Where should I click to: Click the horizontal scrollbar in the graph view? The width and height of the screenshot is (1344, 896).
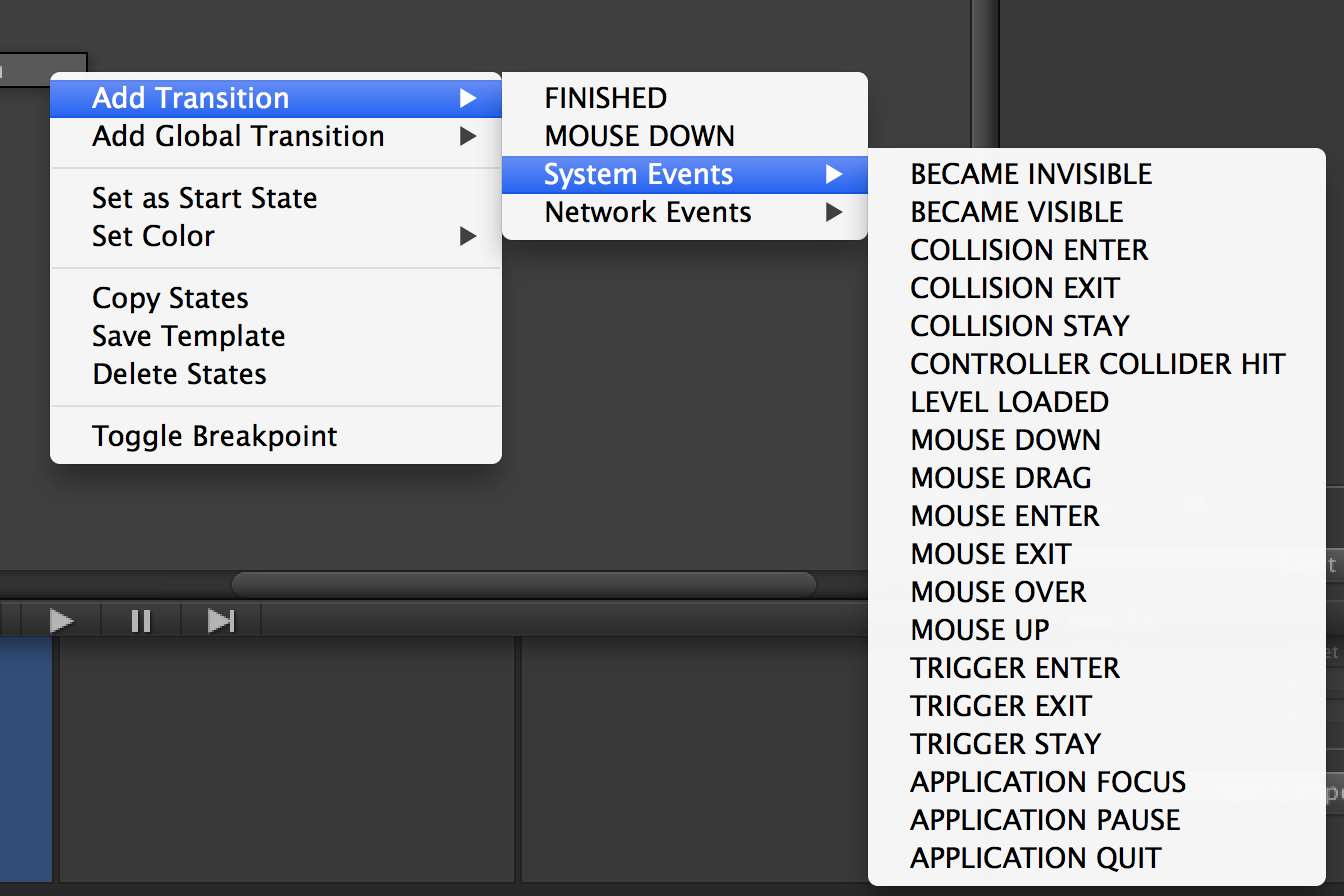pyautogui.click(x=524, y=584)
